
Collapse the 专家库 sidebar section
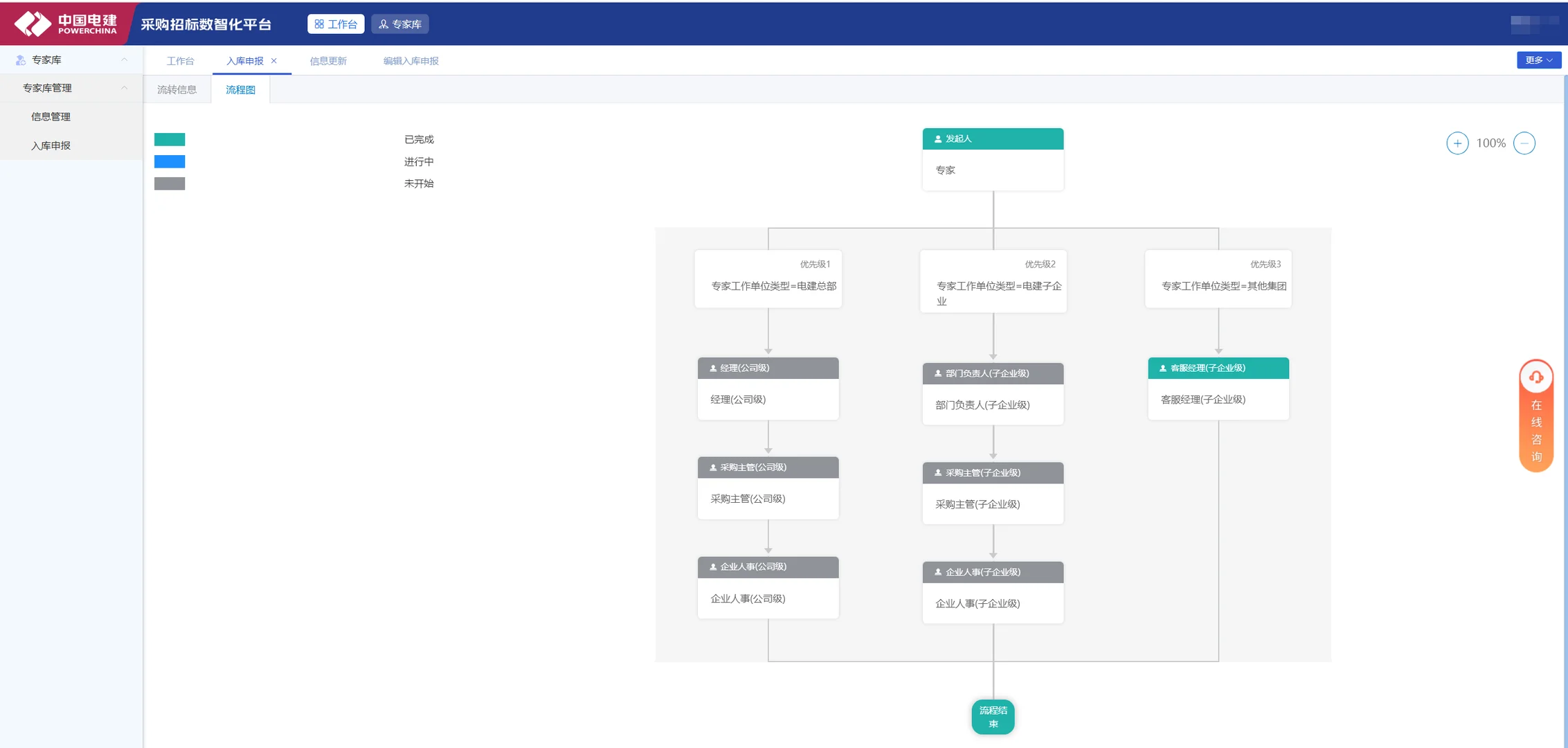point(125,60)
